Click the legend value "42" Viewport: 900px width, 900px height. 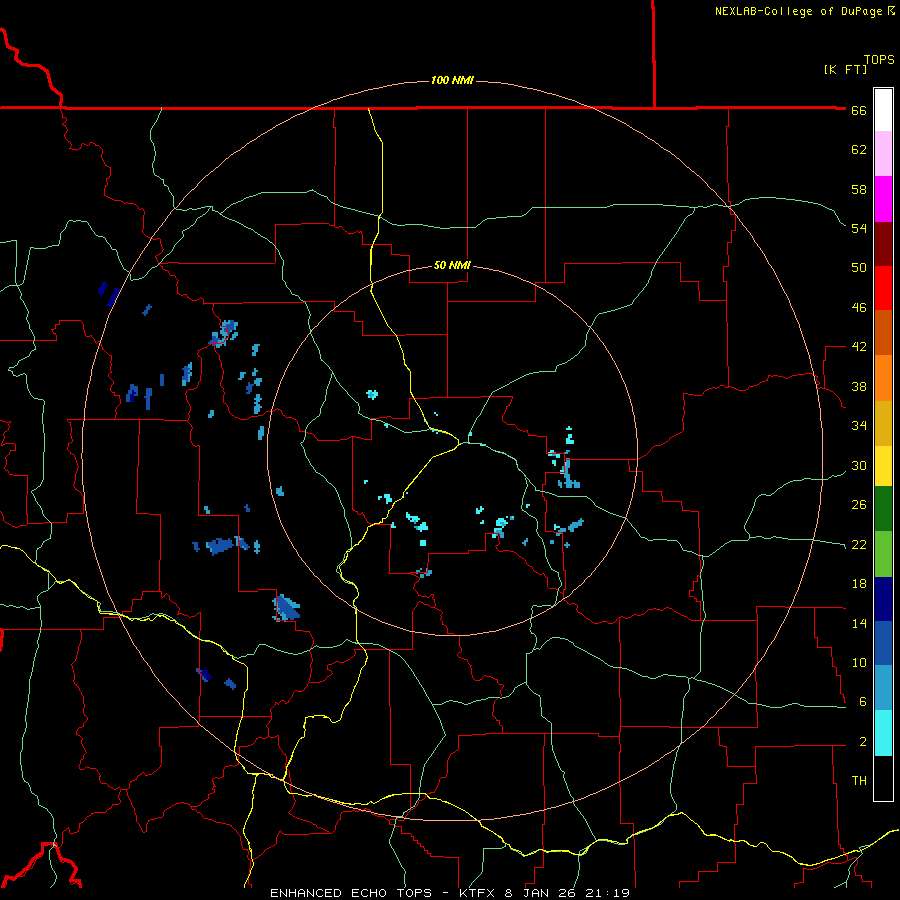pyautogui.click(x=859, y=347)
